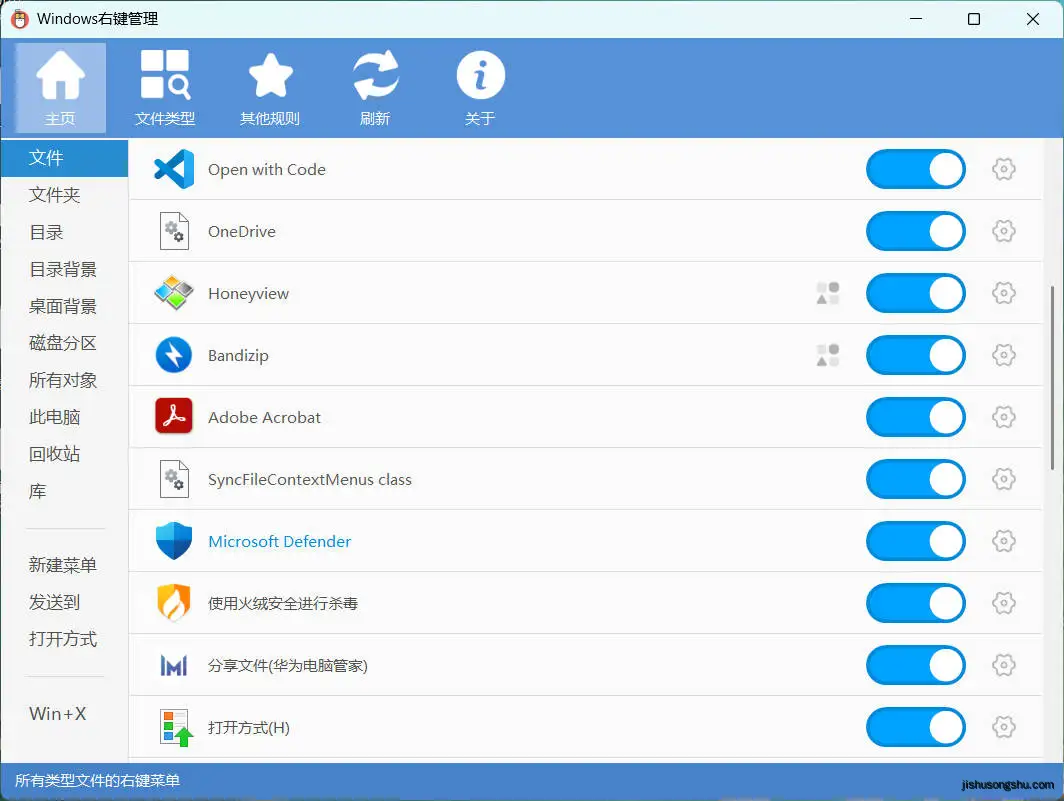The height and width of the screenshot is (801, 1064).
Task: Click the settings gear for 打开方式(H)
Action: pyautogui.click(x=1004, y=727)
